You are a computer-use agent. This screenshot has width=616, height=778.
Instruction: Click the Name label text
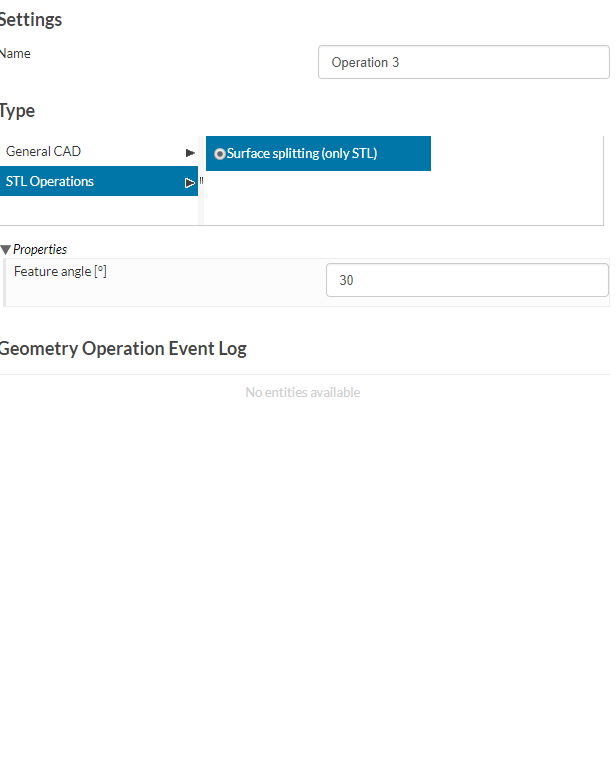pyautogui.click(x=15, y=54)
